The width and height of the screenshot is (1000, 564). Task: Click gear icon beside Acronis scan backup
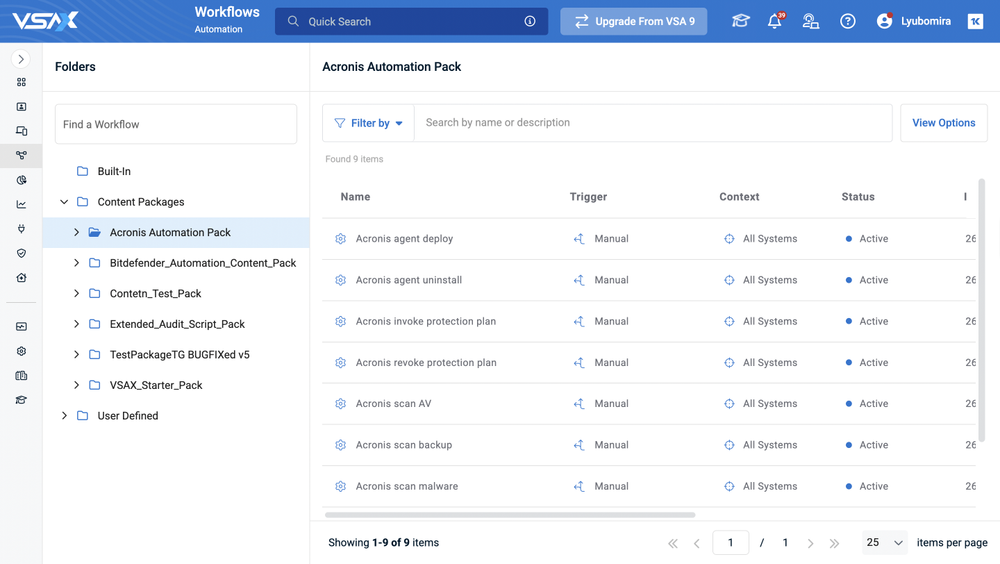(341, 445)
